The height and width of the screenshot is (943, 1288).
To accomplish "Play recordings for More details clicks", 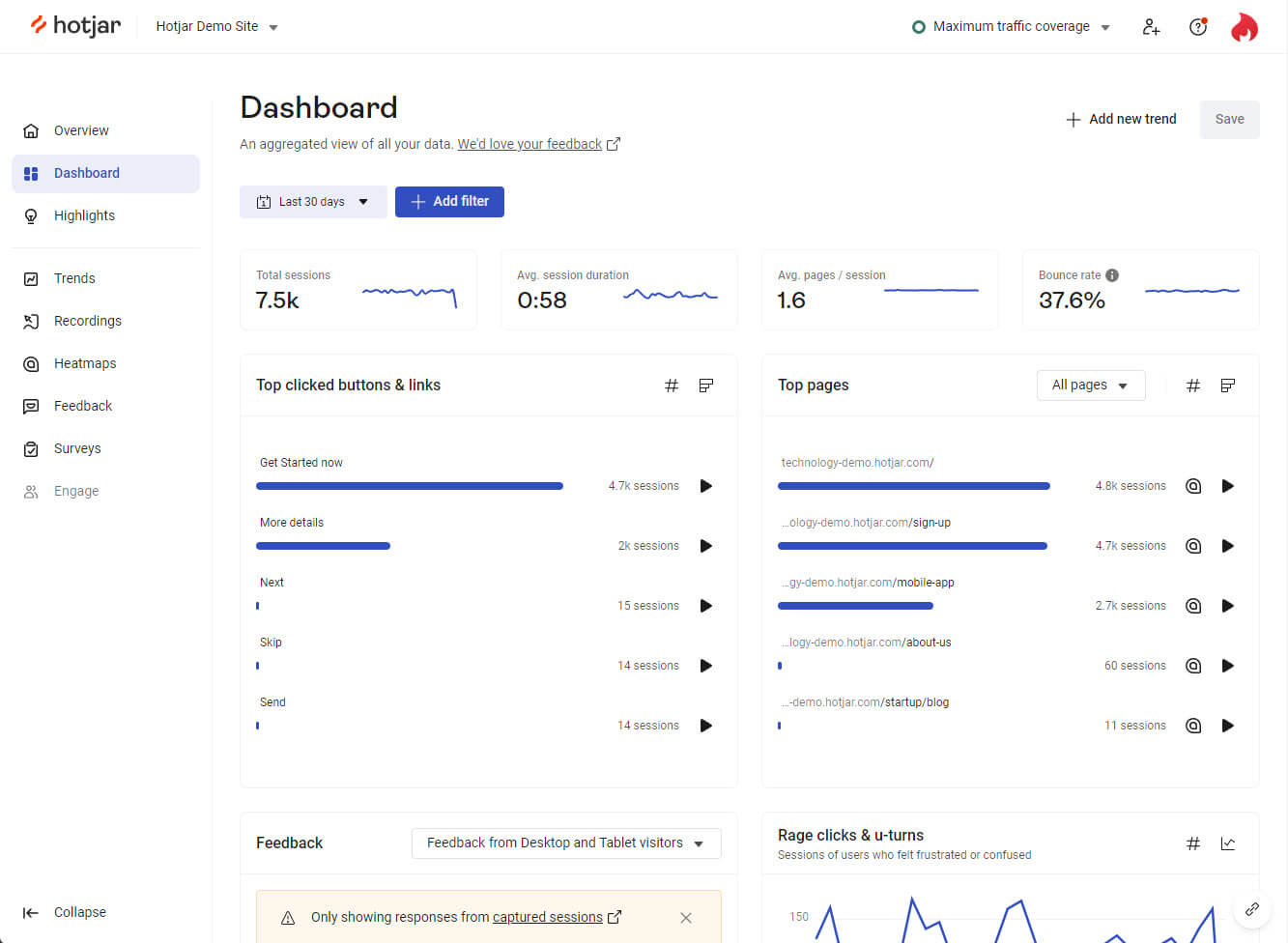I will pos(706,546).
